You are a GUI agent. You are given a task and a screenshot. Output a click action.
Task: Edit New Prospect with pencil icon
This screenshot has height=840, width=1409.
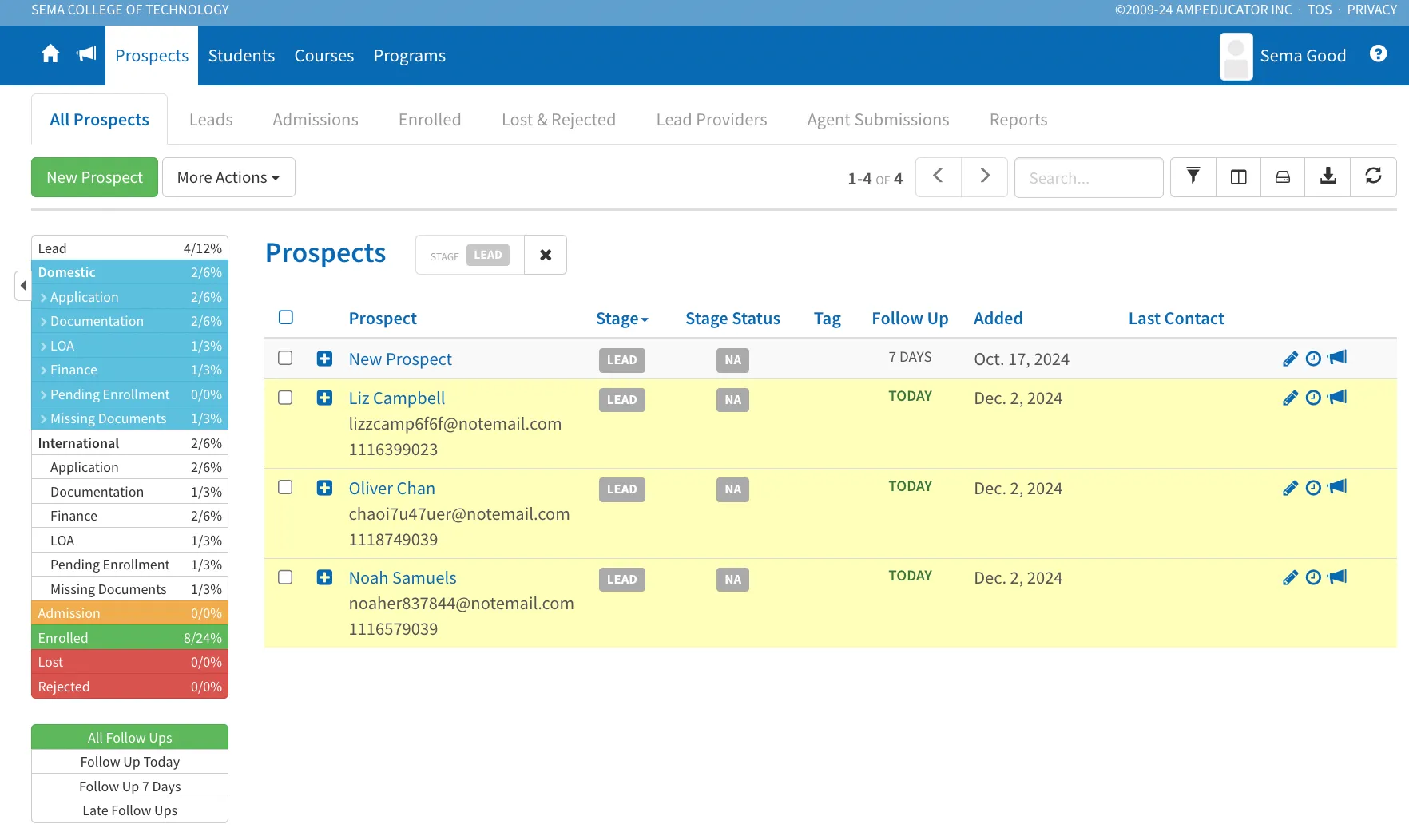pyautogui.click(x=1290, y=359)
